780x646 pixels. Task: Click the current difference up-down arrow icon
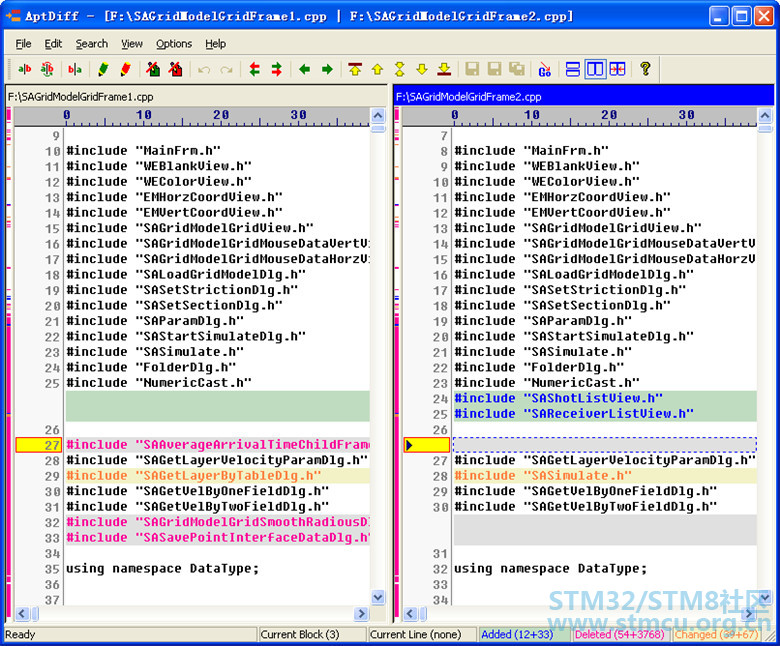click(x=399, y=69)
